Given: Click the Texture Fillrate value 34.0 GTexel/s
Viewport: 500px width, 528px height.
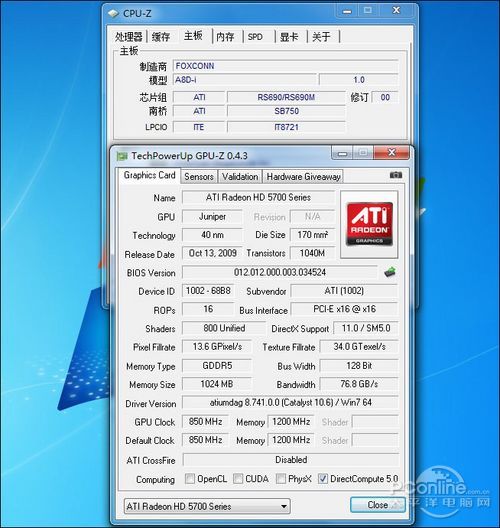Looking at the screenshot, I should coord(359,346).
